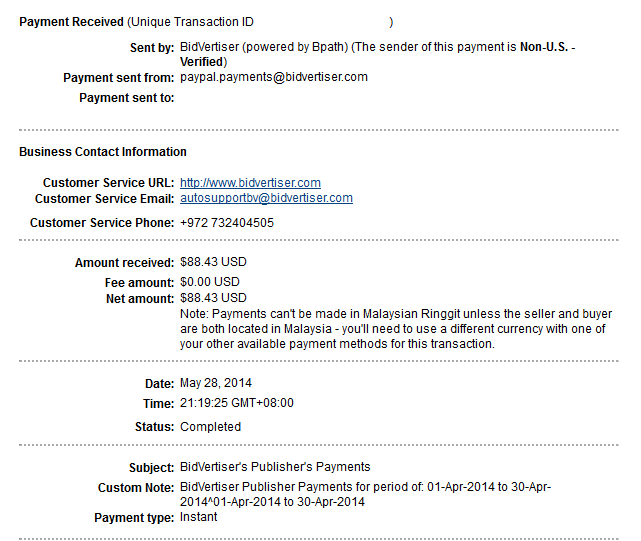This screenshot has width=641, height=541.
Task: Click the time 21:19:25 GMT+08:00
Action: pos(237,403)
